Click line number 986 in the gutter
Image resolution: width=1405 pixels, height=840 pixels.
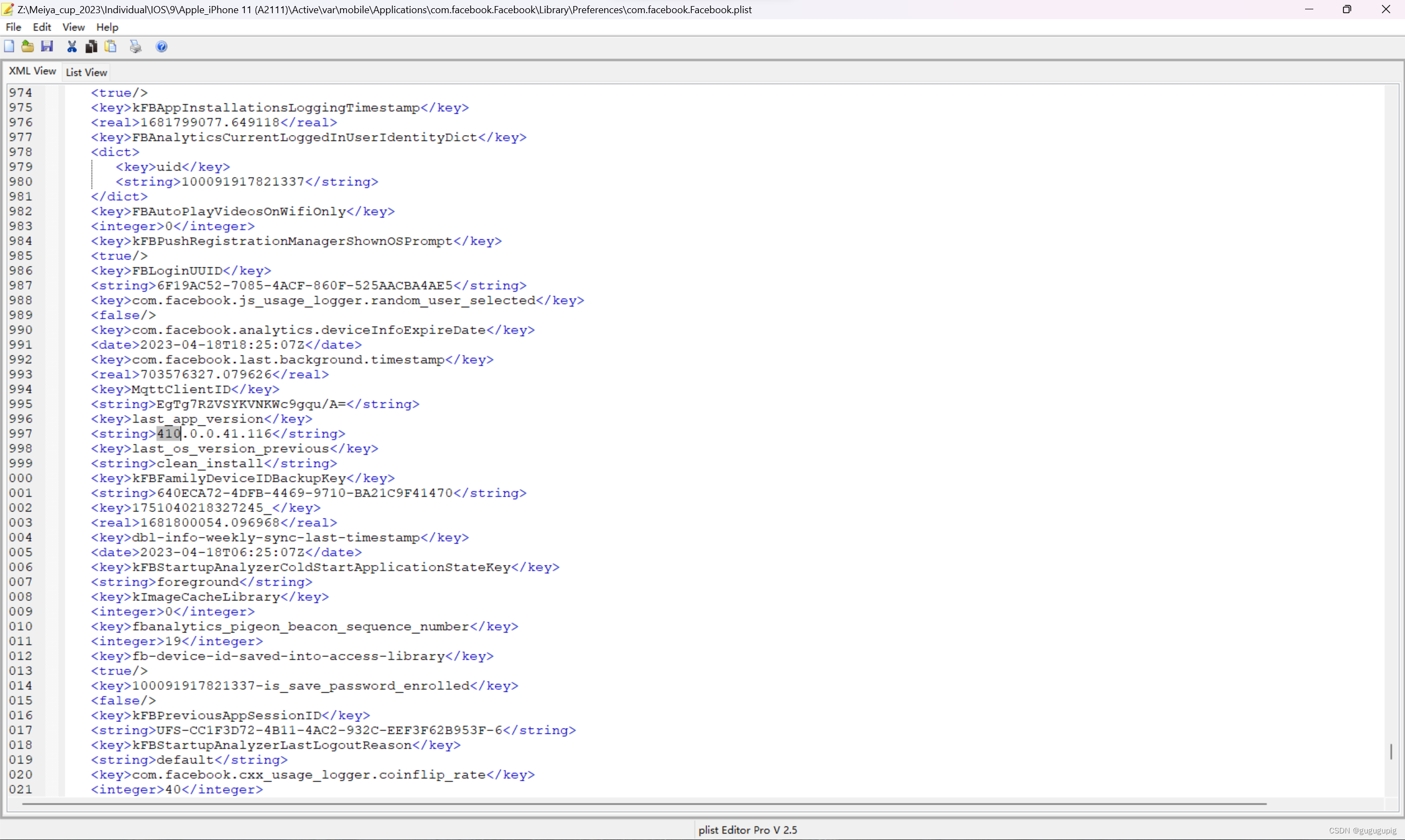pos(20,271)
